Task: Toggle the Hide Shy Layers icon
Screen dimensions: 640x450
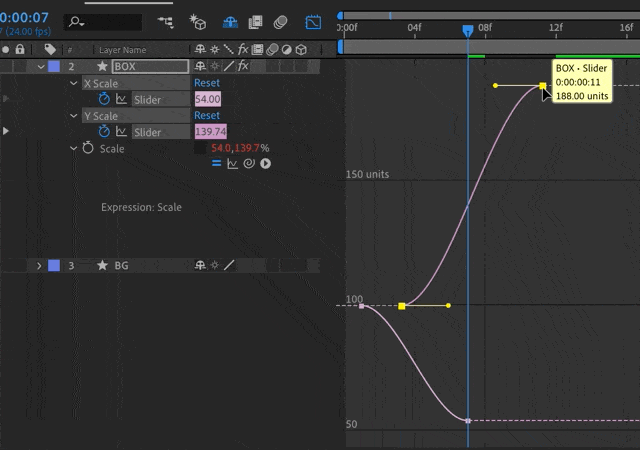Action: click(230, 21)
